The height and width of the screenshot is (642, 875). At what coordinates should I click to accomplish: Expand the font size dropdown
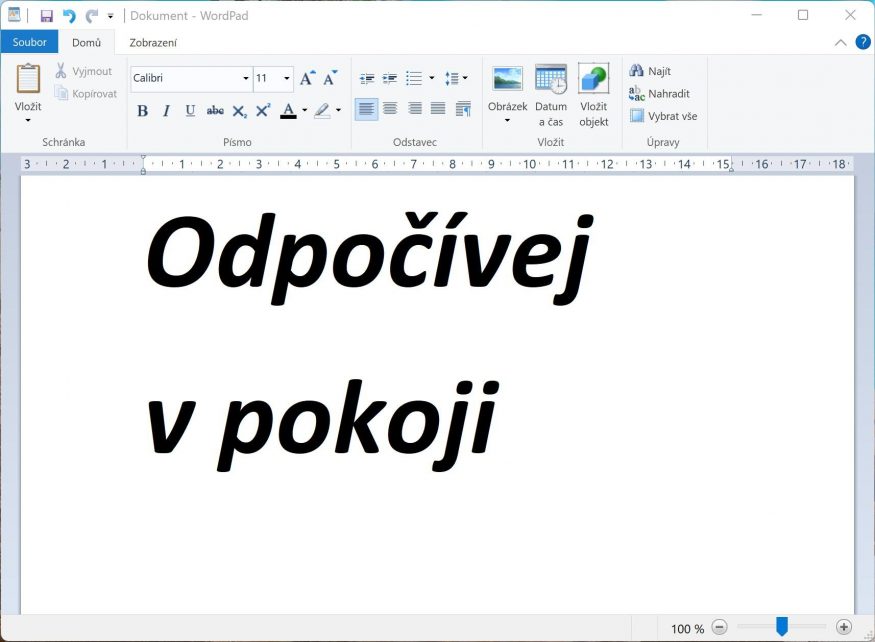coord(287,78)
